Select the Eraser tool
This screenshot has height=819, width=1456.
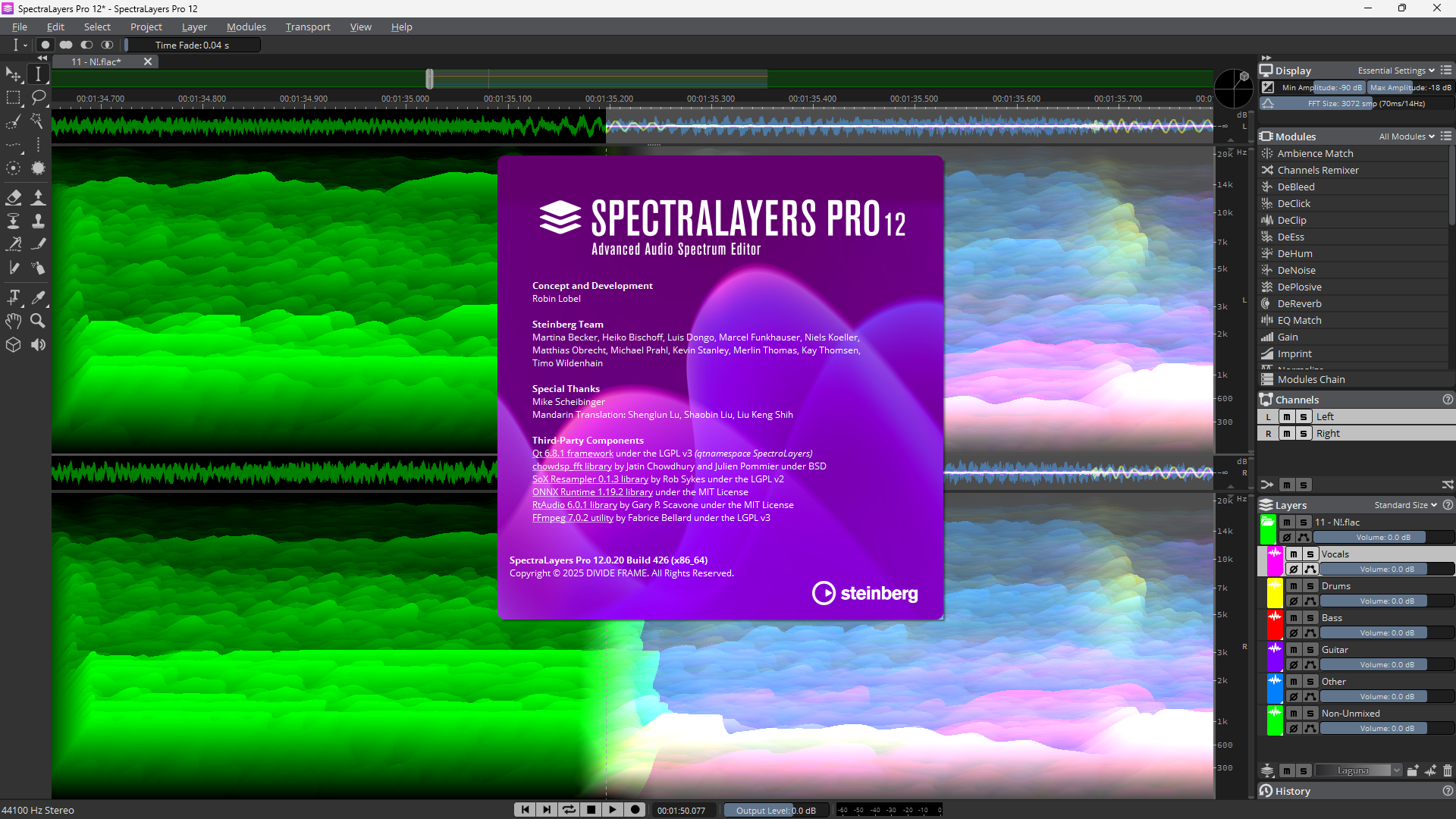[14, 197]
